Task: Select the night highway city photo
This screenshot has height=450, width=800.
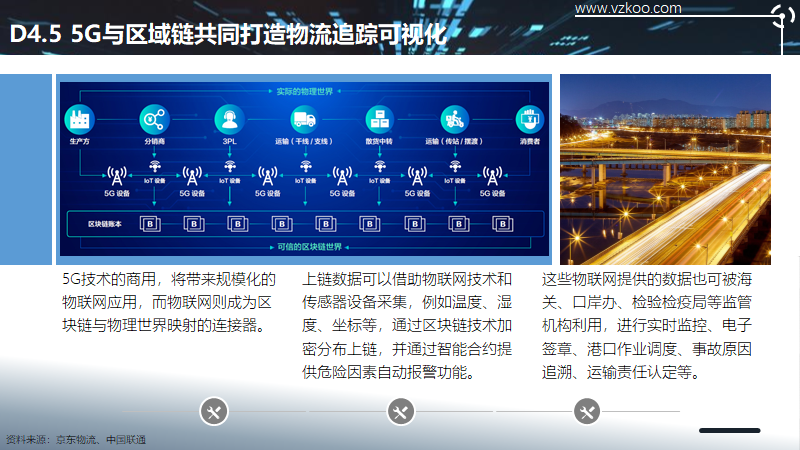Action: [665, 169]
